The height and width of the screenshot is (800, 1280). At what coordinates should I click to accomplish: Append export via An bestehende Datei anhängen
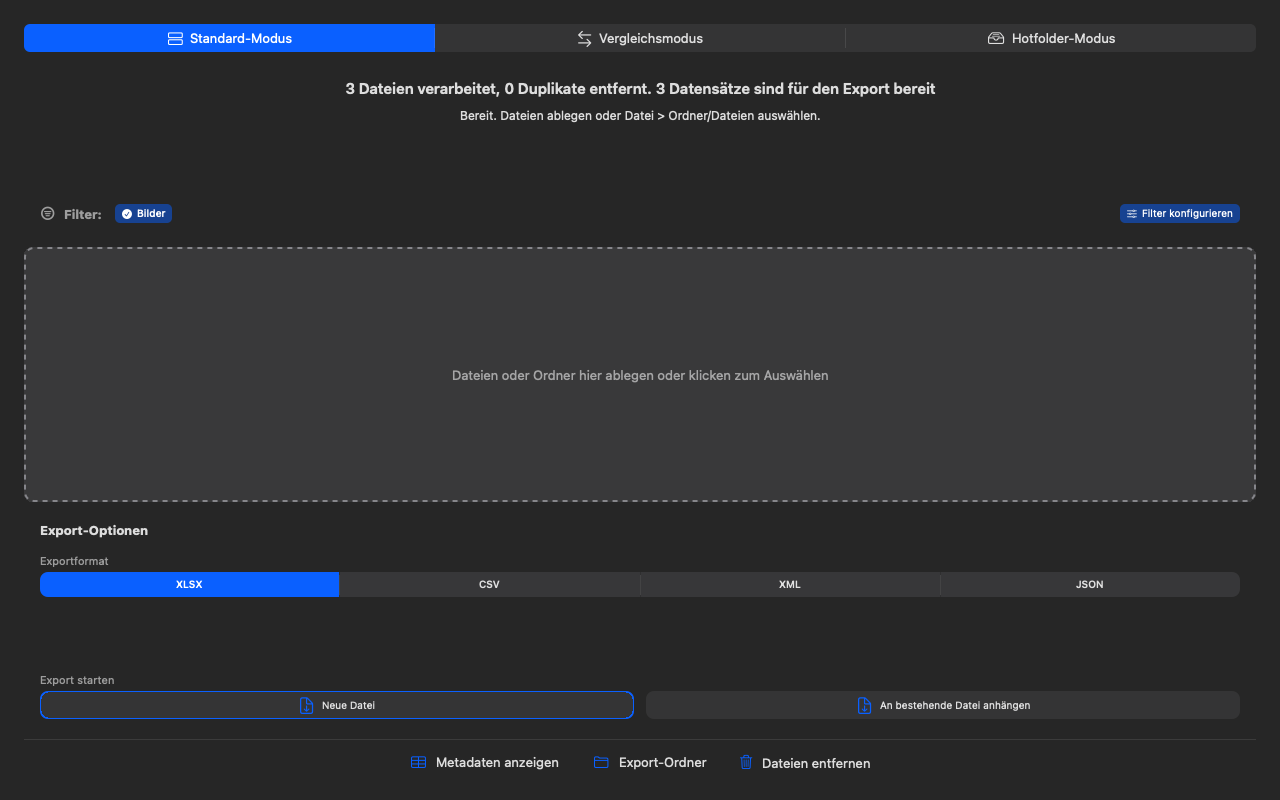[943, 705]
